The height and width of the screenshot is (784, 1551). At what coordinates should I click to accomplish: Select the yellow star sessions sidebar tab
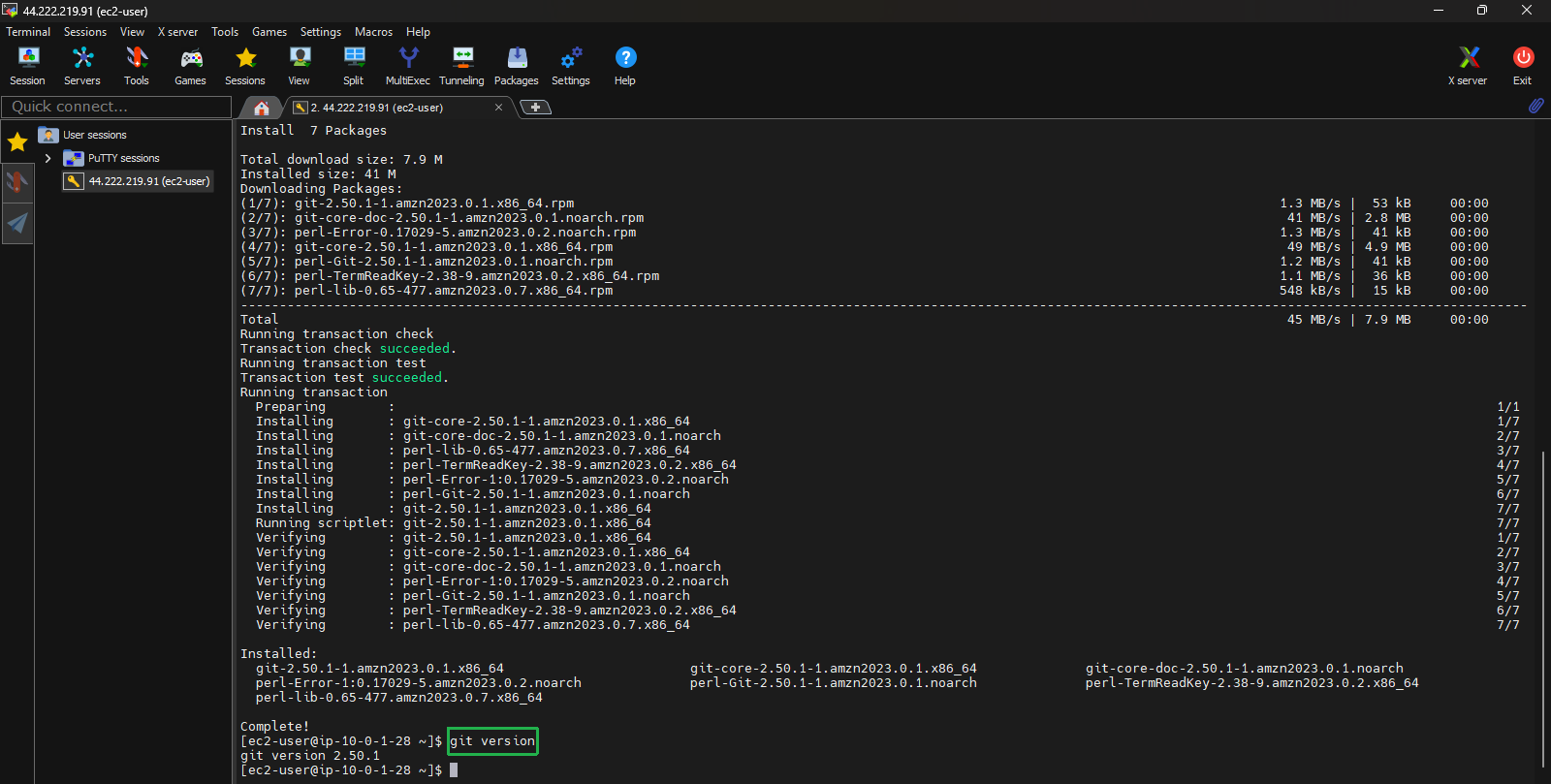point(17,142)
